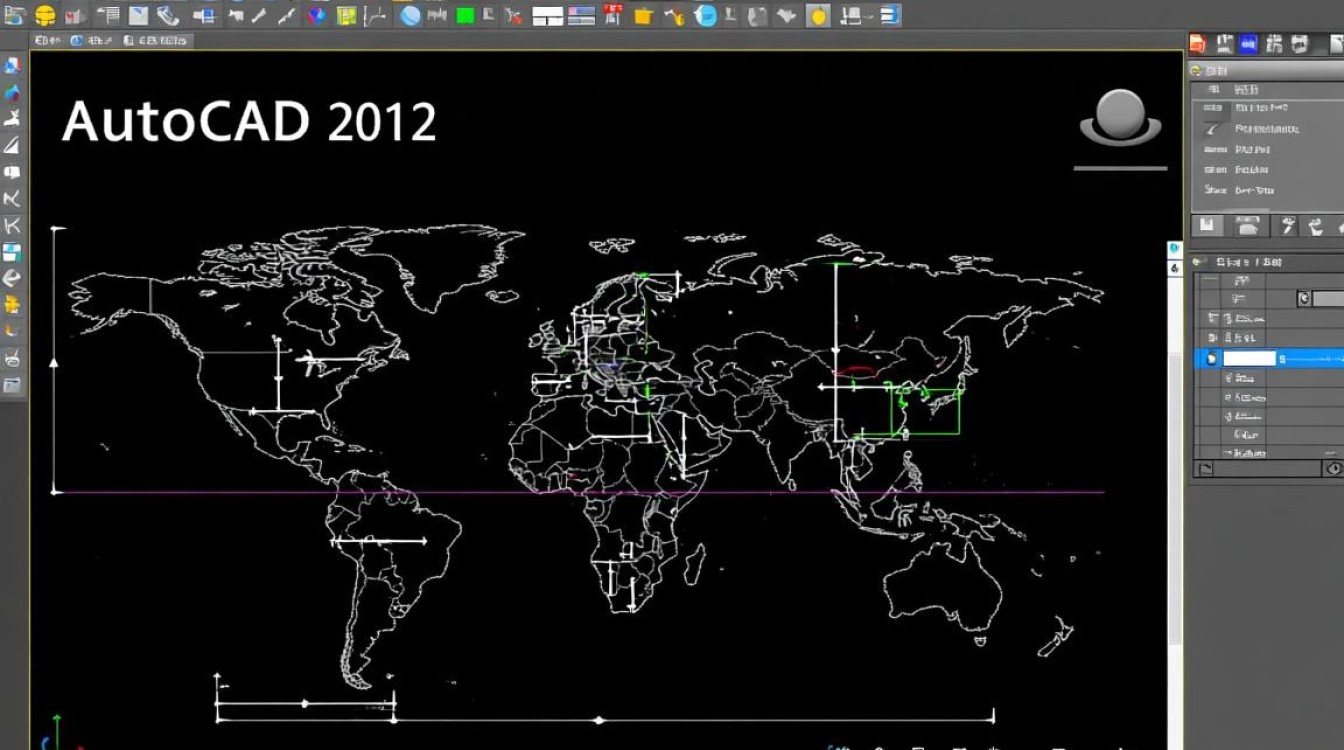Click the bottom-left button of the right panel
Image resolution: width=1344 pixels, height=750 pixels.
pyautogui.click(x=1205, y=469)
